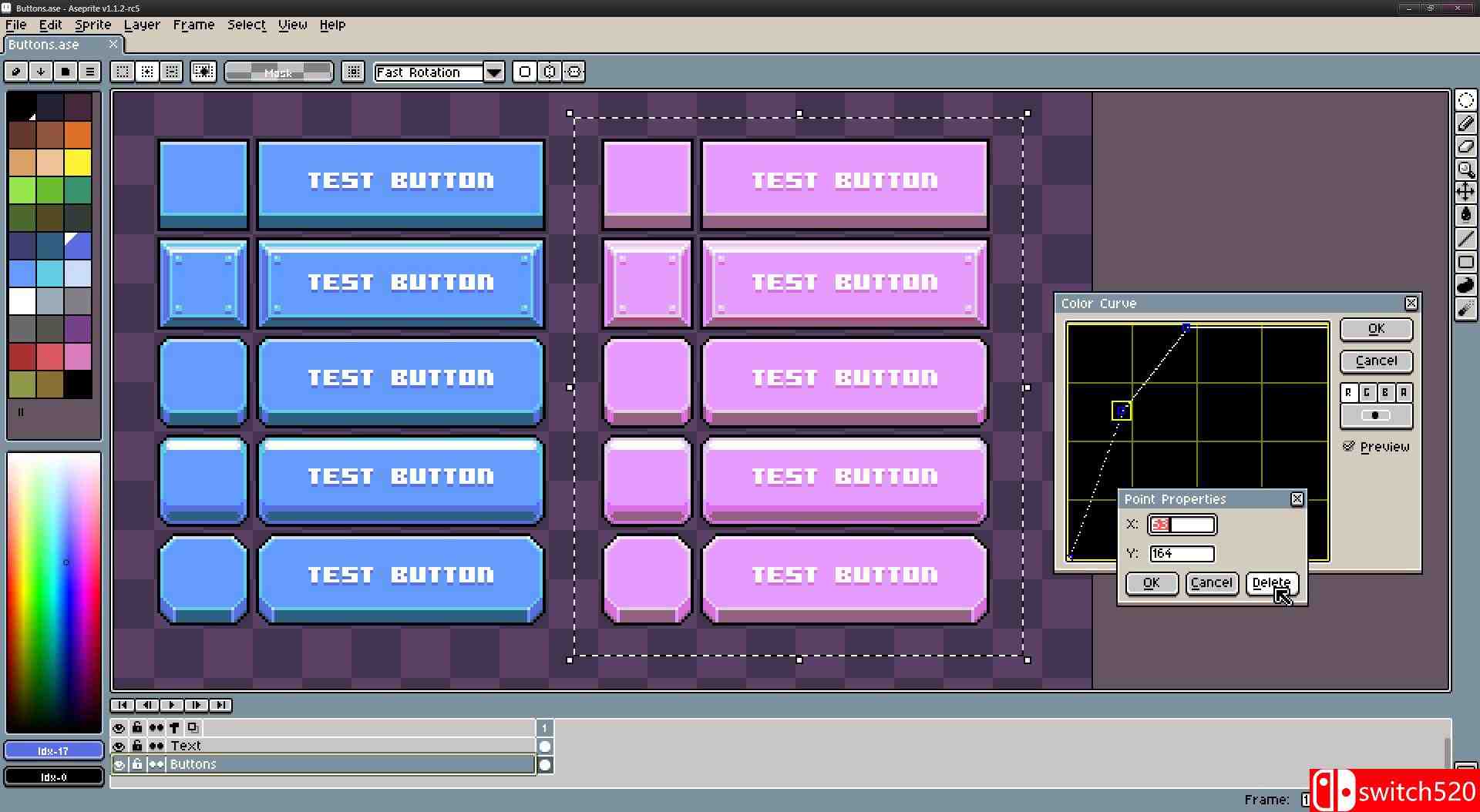This screenshot has height=812, width=1480.
Task: Pick the Move tool with four arrows
Action: pyautogui.click(x=1465, y=192)
